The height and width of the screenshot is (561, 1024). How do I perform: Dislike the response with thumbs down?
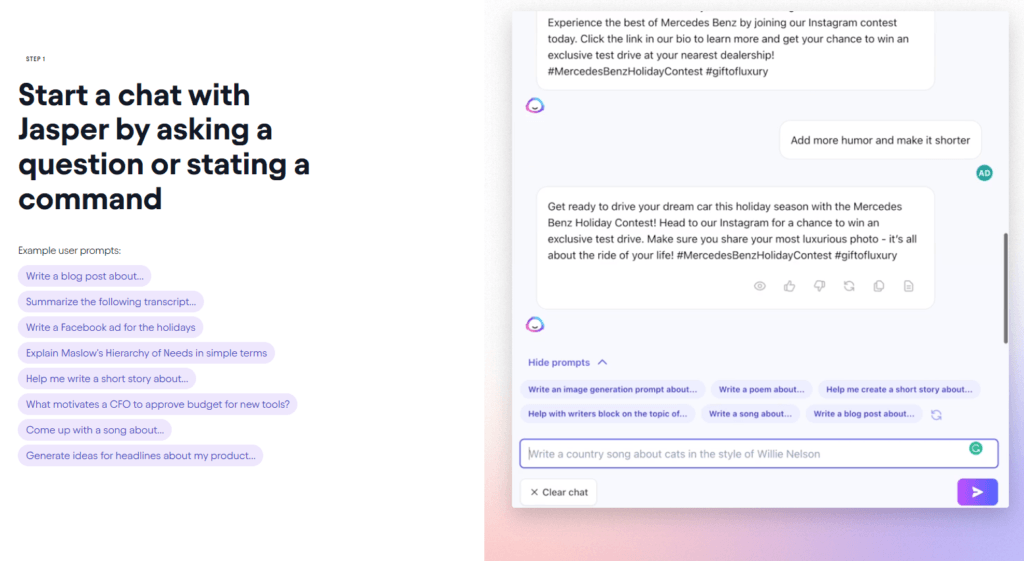(819, 286)
